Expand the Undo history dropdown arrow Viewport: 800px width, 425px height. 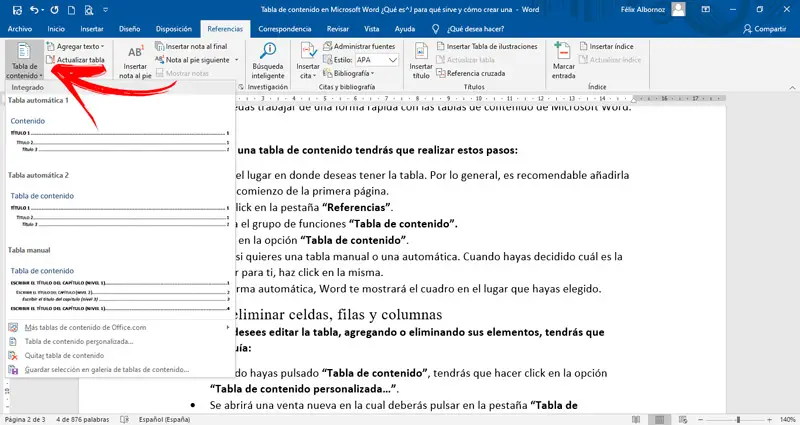[x=43, y=10]
